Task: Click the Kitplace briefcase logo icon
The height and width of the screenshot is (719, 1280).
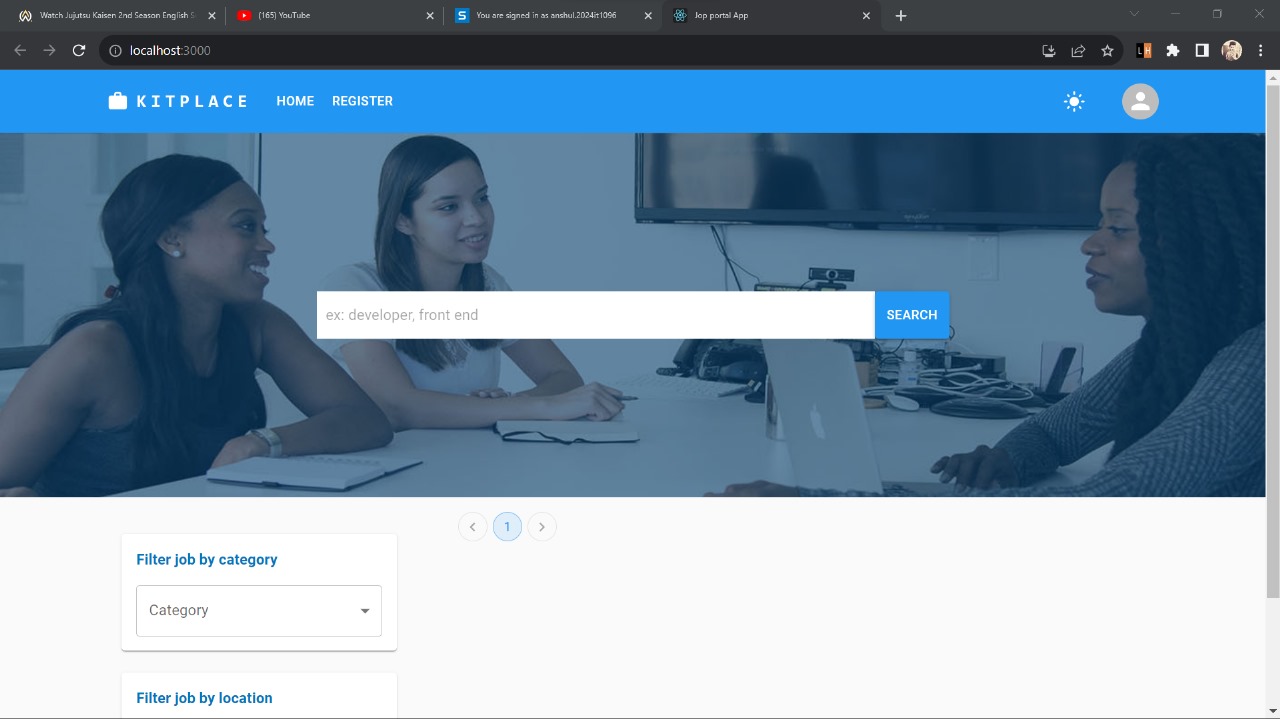Action: pyautogui.click(x=118, y=101)
